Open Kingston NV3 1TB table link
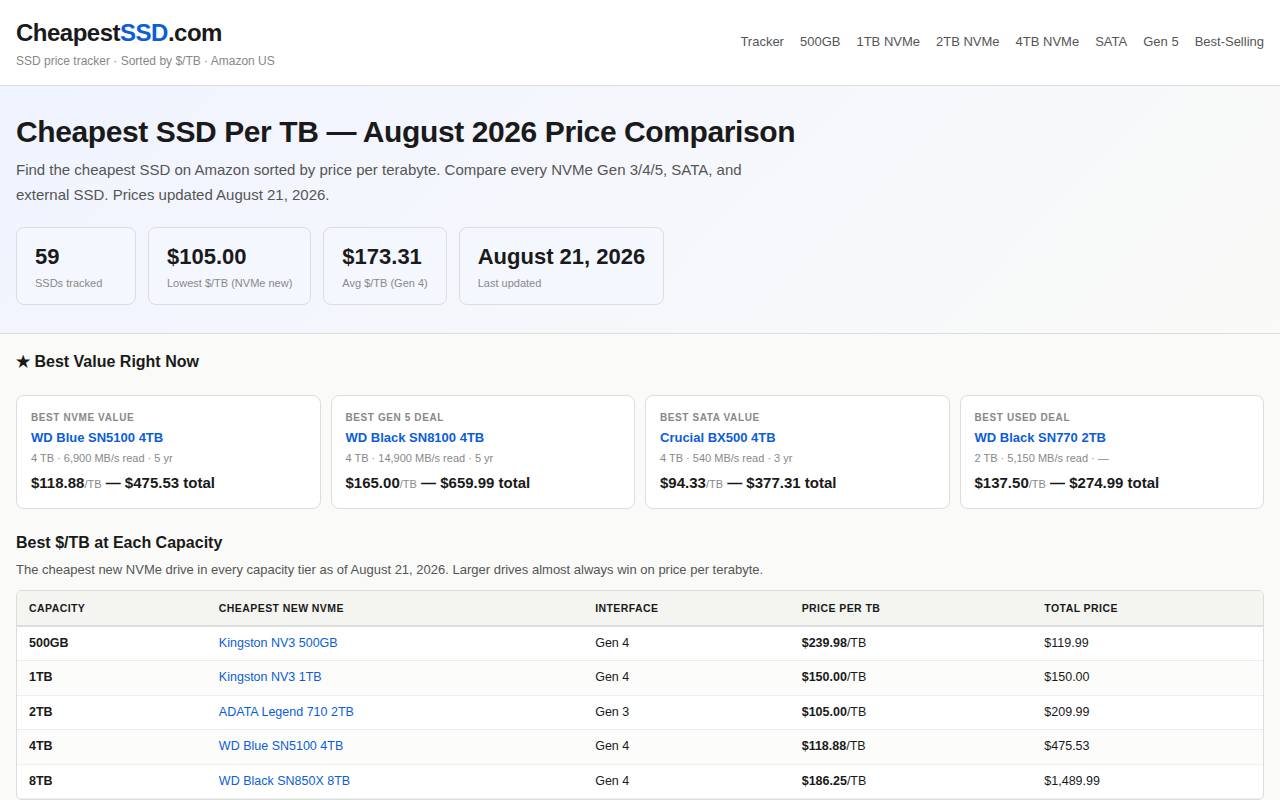Screen dimensions: 1280x800 tap(270, 677)
